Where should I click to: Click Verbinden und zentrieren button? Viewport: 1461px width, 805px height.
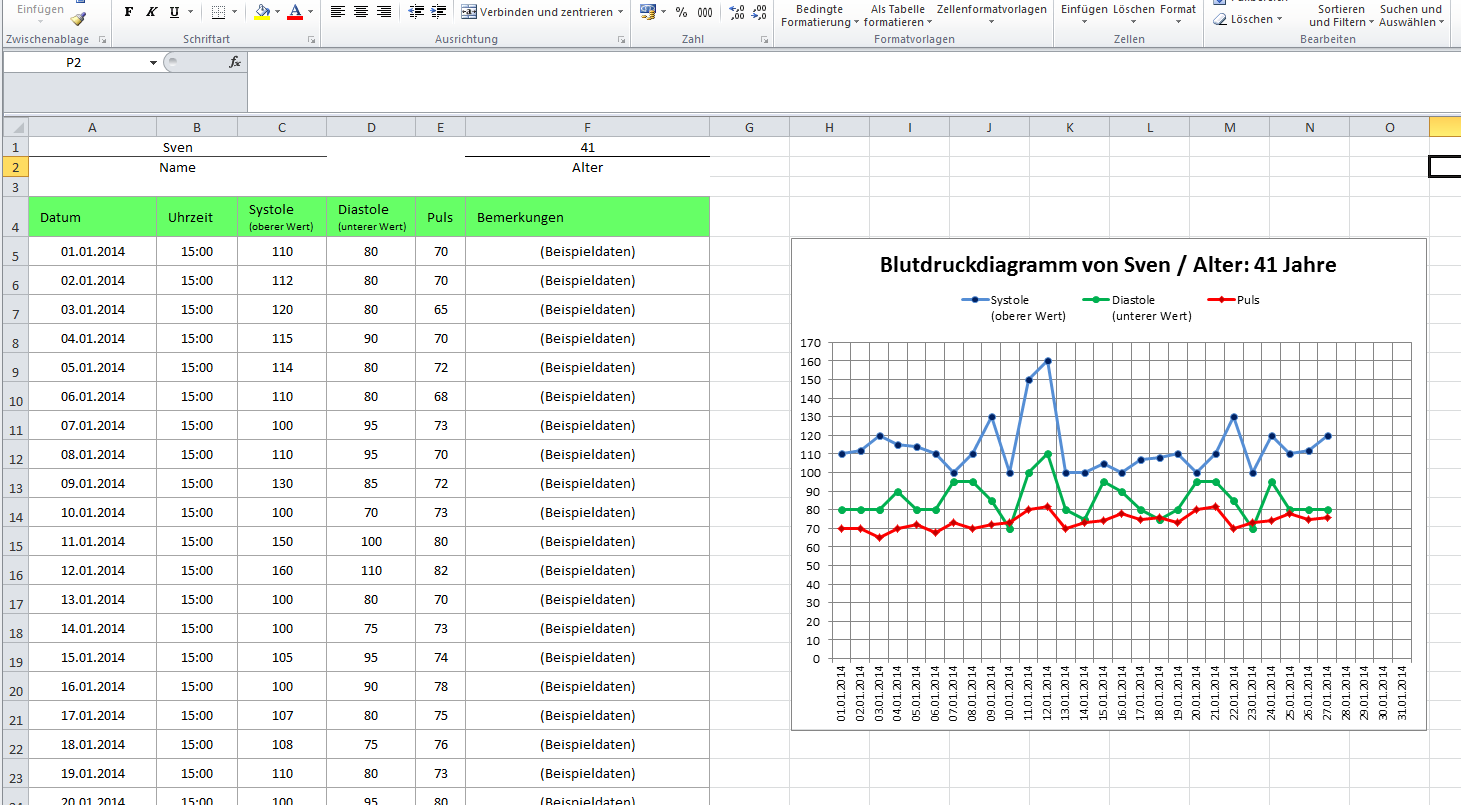[x=537, y=12]
